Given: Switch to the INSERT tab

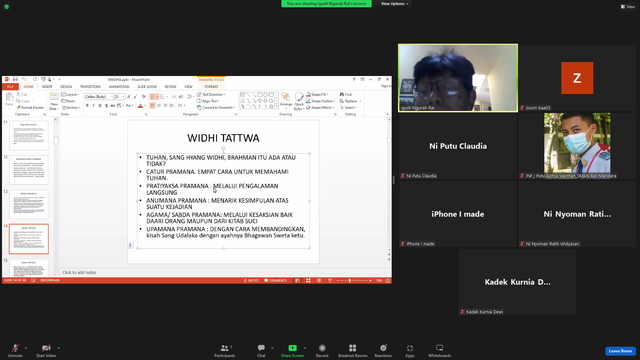Looking at the screenshot, I should pos(47,87).
